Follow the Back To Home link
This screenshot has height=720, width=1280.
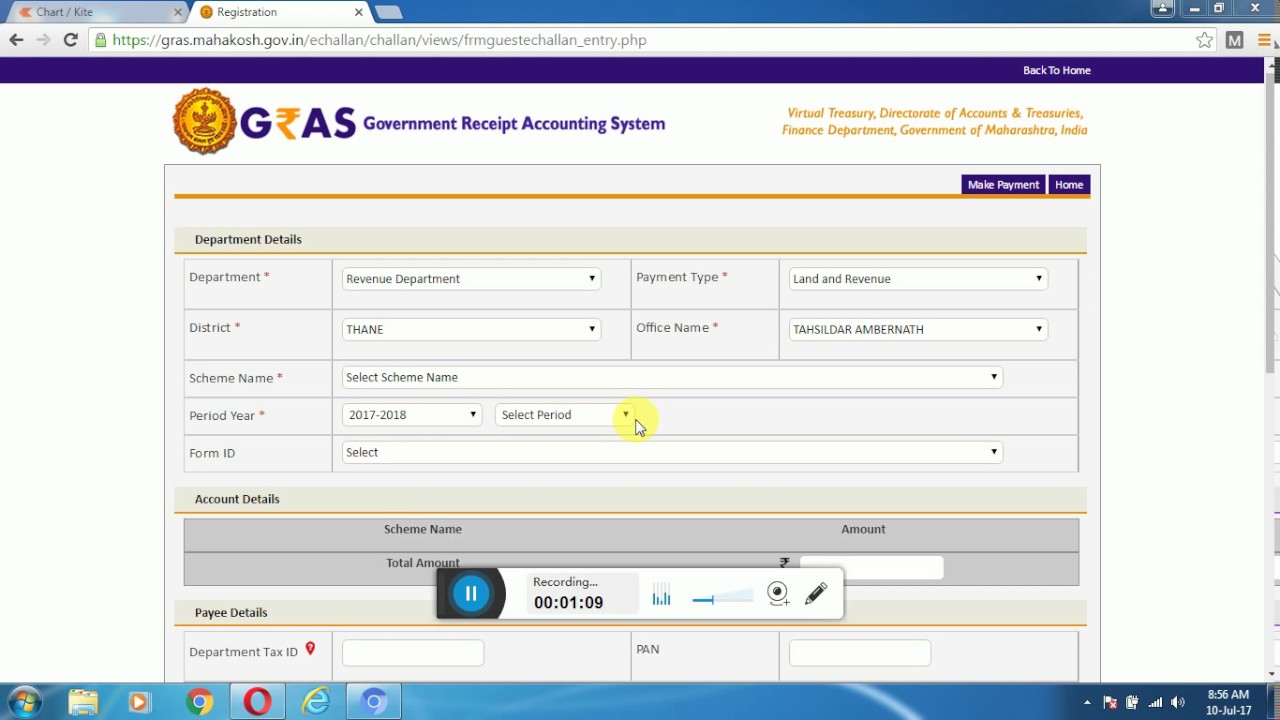(1056, 70)
